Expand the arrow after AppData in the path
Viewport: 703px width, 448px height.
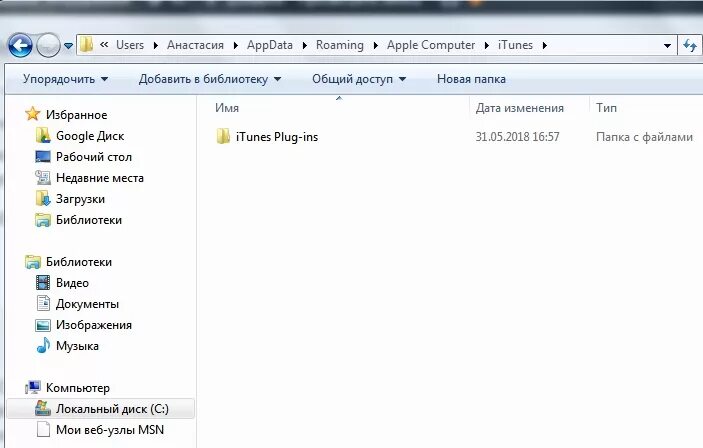tap(304, 45)
